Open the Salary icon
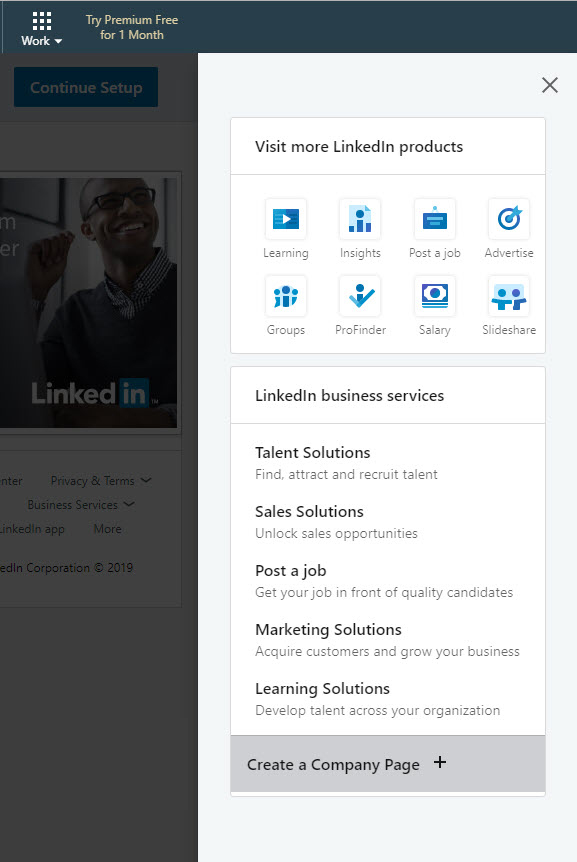The image size is (577, 862). click(x=435, y=296)
